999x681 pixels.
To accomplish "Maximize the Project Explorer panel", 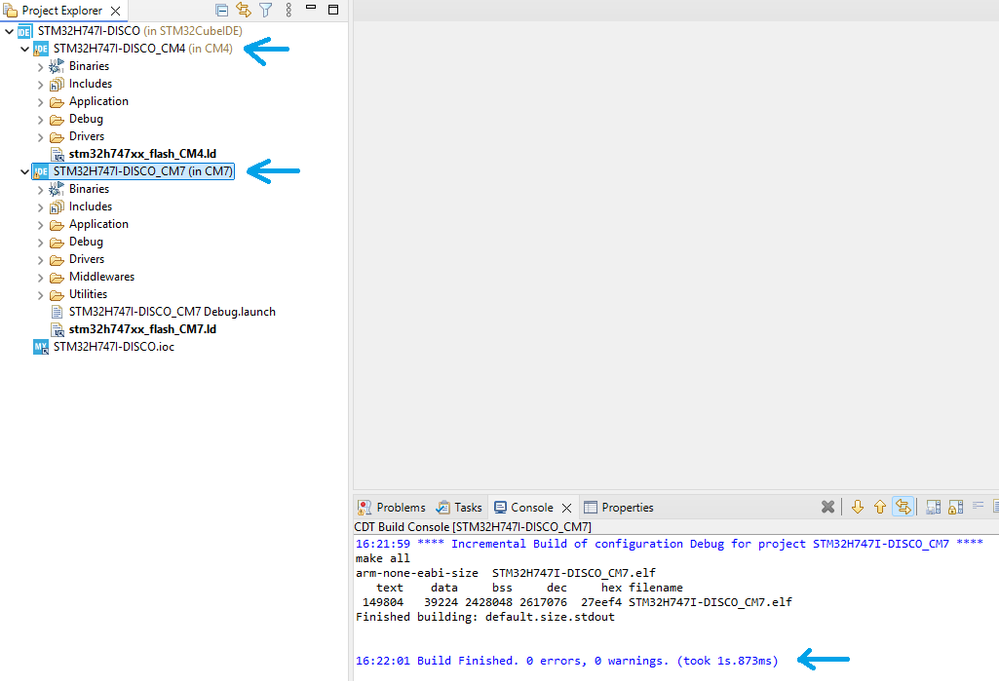I will coord(333,10).
